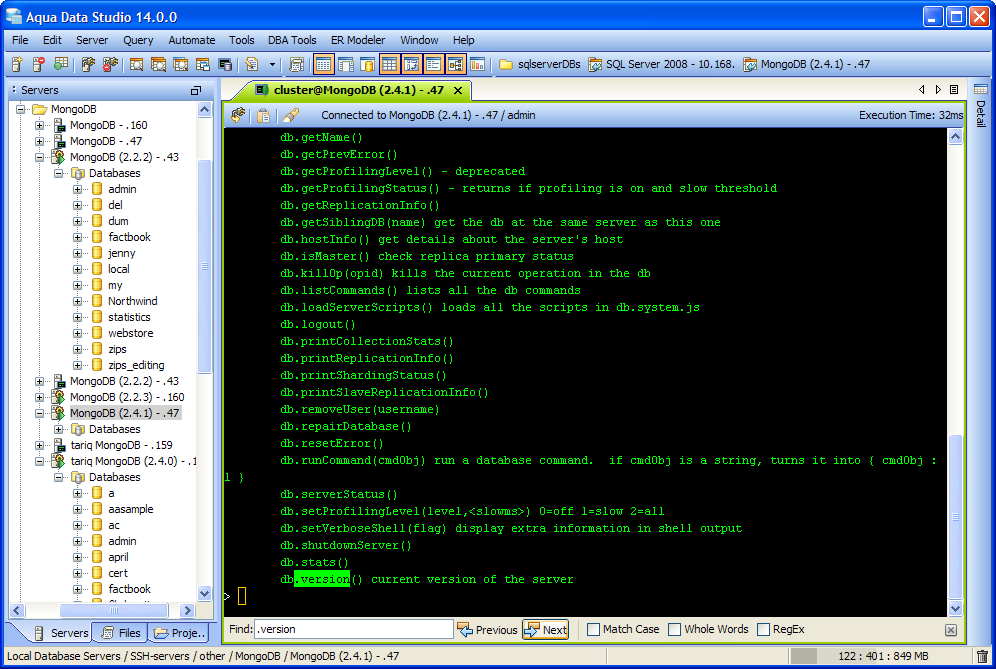
Task: Open the sqlserverDBs folder shortcut
Action: pyautogui.click(x=540, y=64)
